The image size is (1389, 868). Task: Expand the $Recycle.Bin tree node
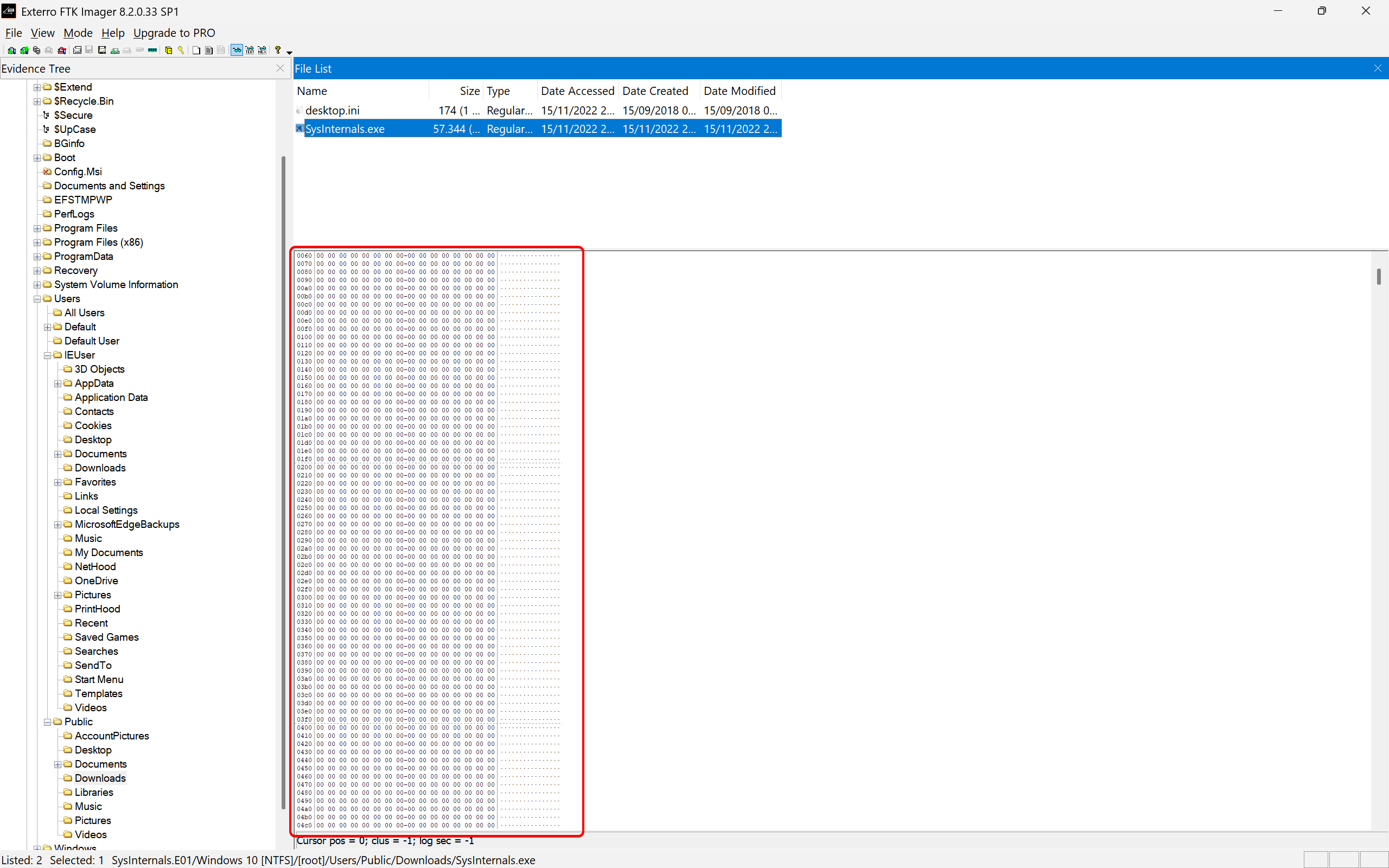pyautogui.click(x=37, y=101)
